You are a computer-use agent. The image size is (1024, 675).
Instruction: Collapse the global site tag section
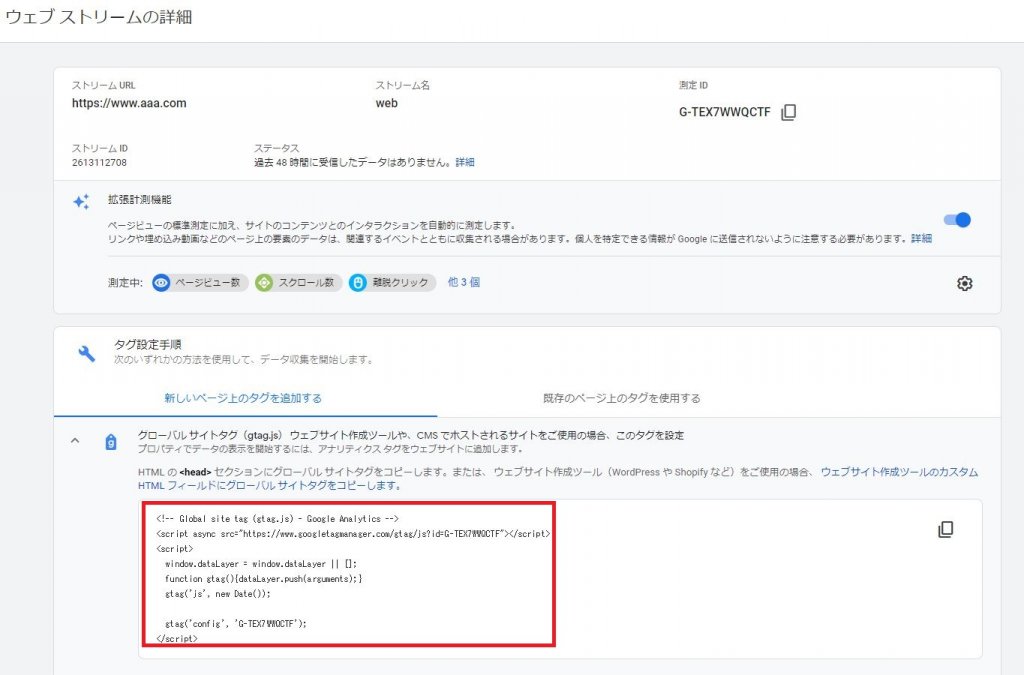(x=75, y=441)
